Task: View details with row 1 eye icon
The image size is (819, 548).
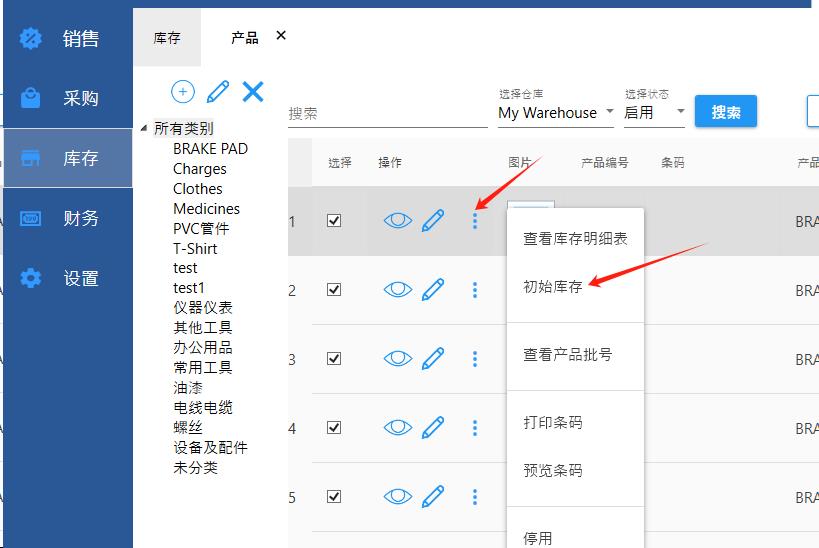Action: tap(398, 221)
